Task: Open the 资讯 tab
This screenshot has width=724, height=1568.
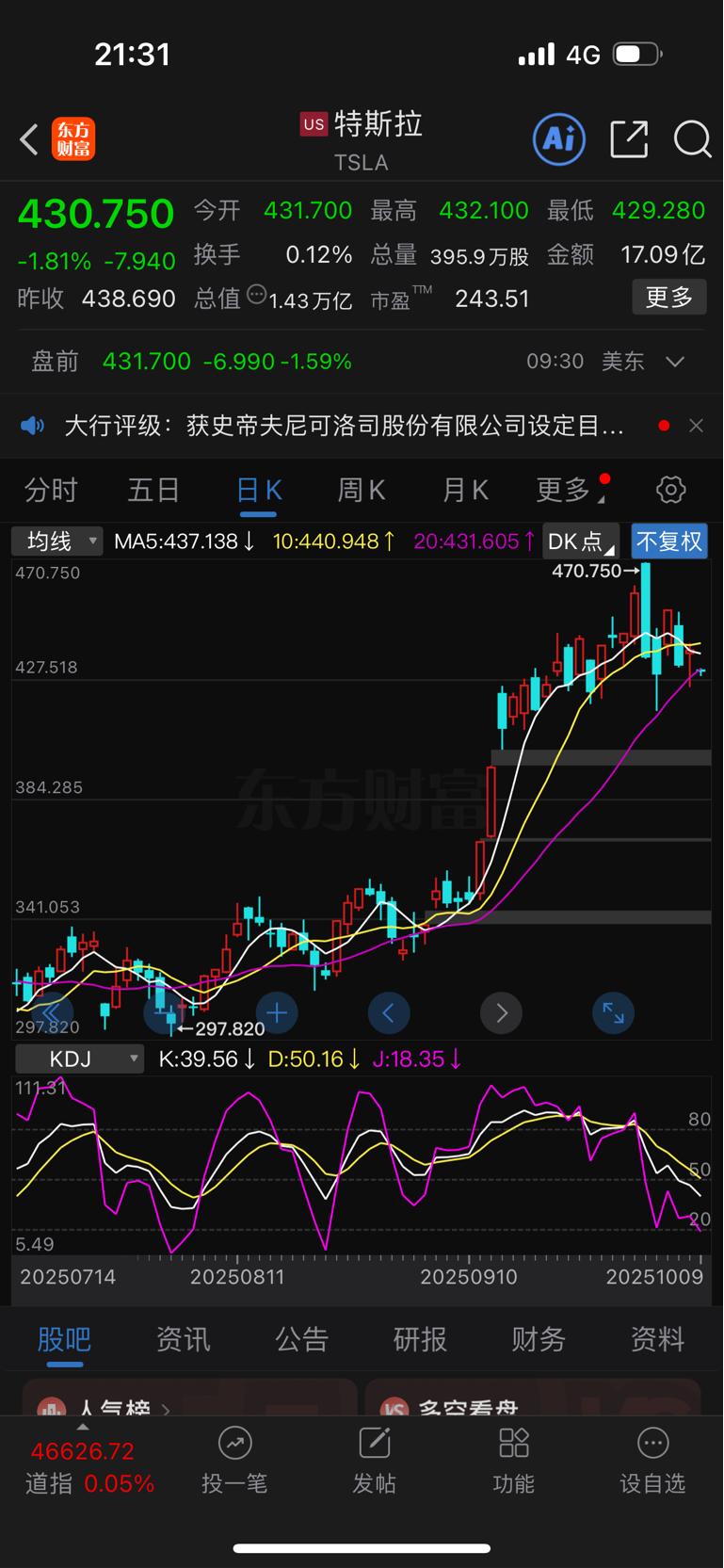Action: point(183,1339)
